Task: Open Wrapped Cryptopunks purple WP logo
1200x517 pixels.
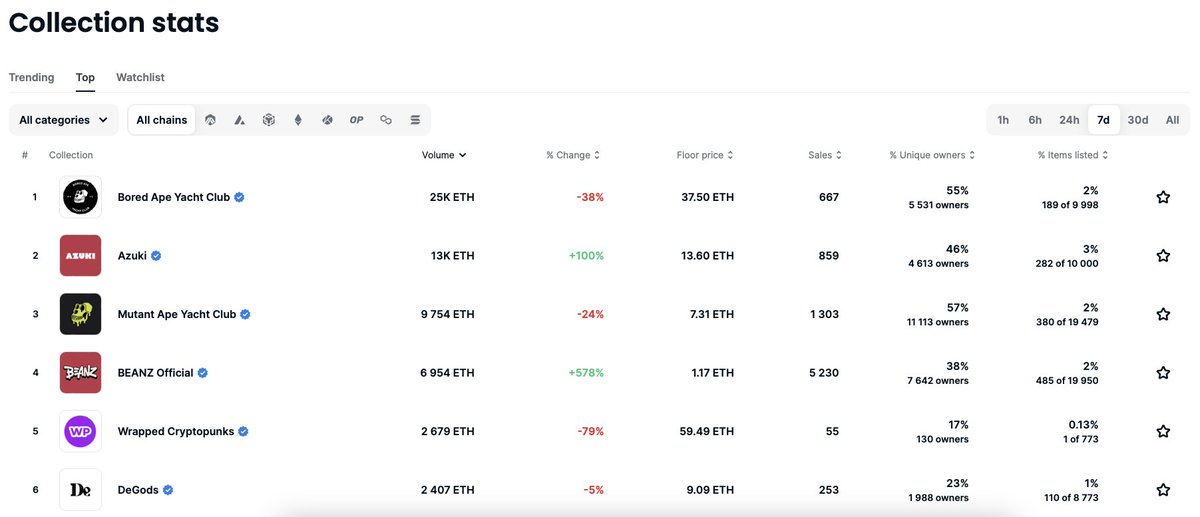Action: point(80,431)
